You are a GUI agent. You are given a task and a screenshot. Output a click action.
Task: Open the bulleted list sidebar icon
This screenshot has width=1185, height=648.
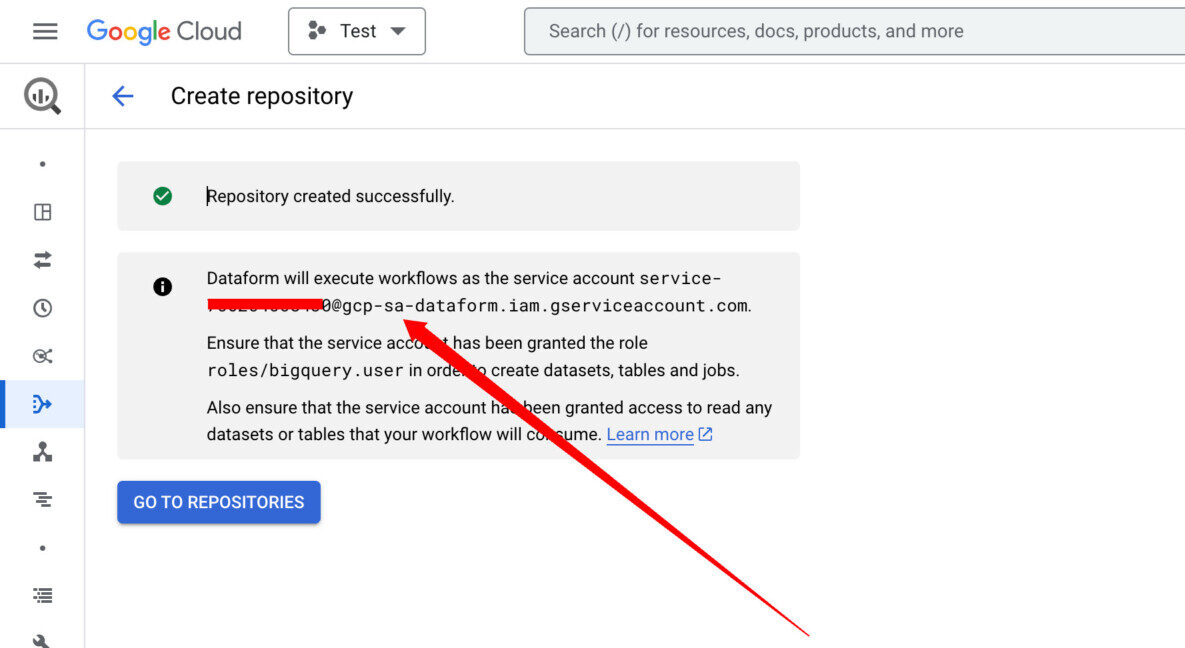pos(42,595)
